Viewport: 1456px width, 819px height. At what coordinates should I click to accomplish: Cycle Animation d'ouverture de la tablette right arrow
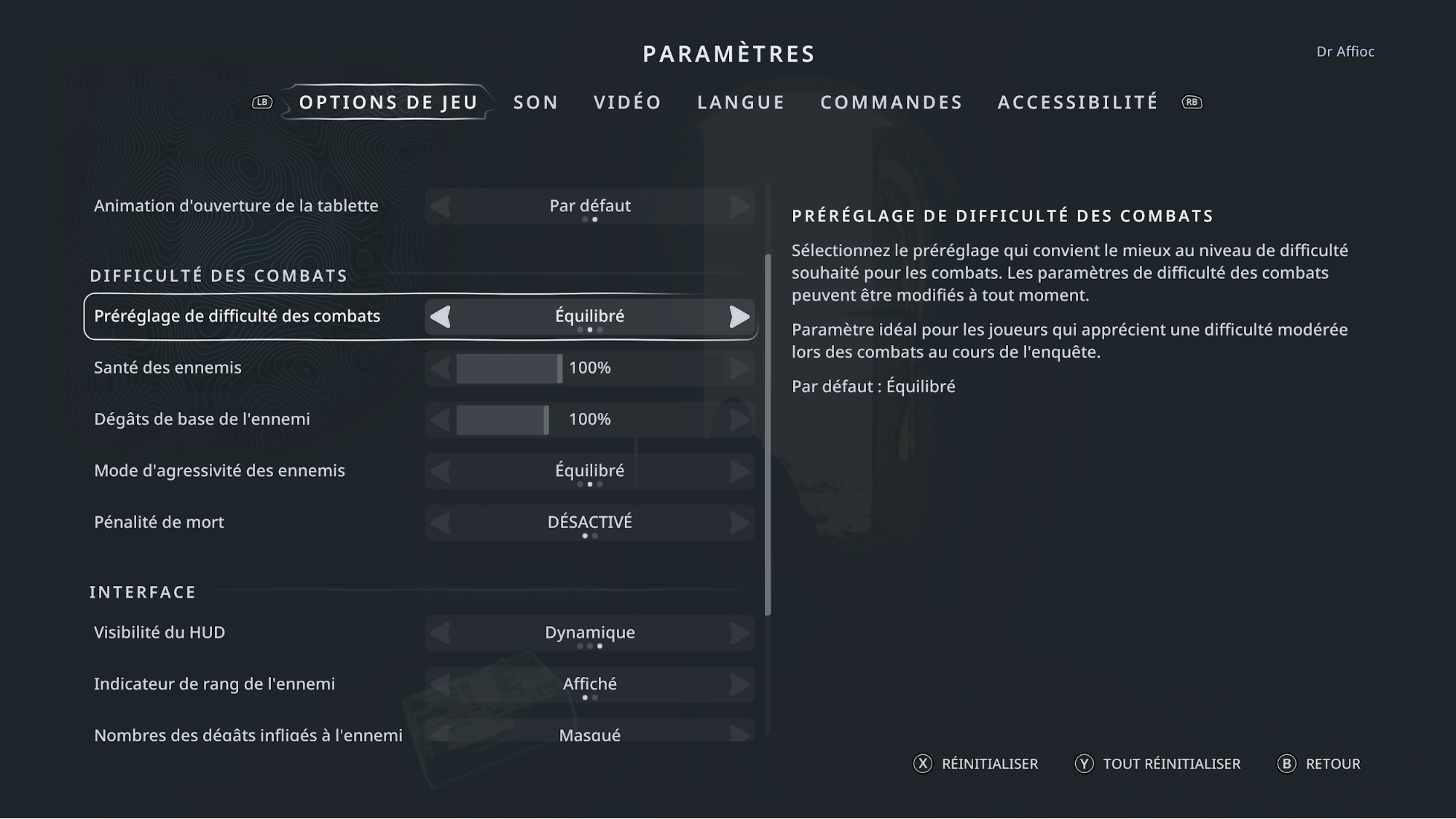pyautogui.click(x=739, y=206)
